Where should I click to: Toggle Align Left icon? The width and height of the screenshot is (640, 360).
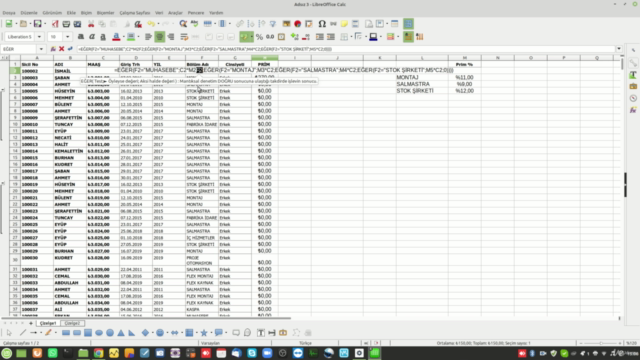[148, 37]
